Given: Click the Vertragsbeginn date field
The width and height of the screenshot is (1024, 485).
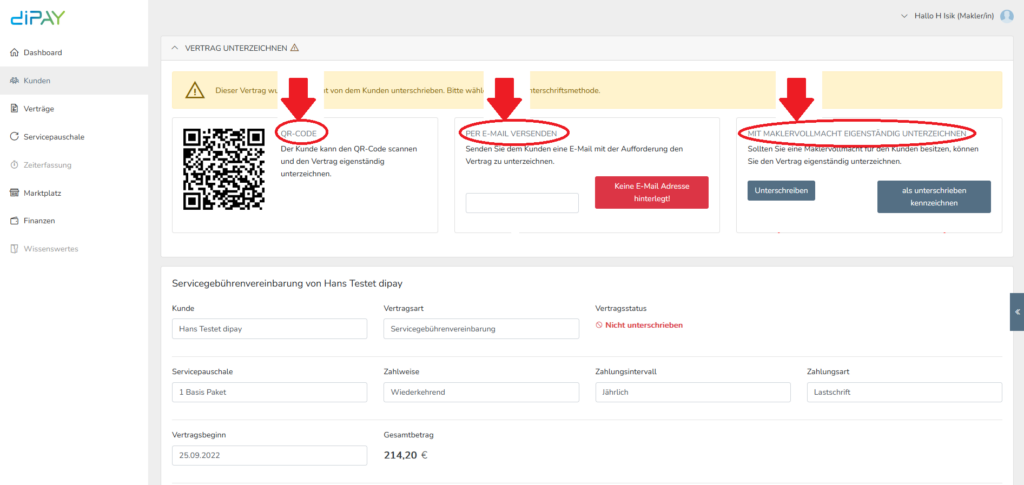Looking at the screenshot, I should tap(270, 454).
